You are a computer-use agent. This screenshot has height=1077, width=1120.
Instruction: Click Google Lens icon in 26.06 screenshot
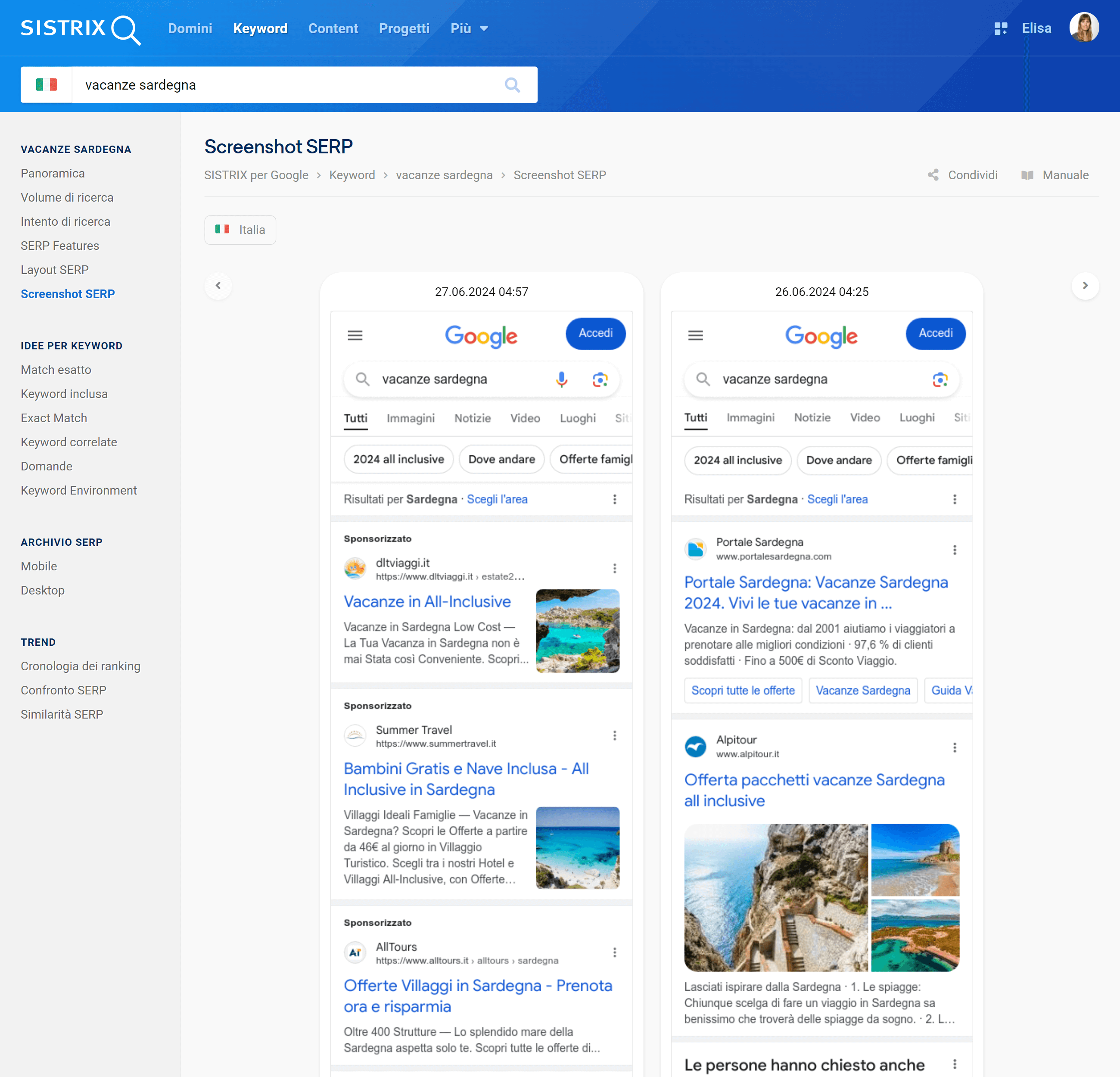940,380
